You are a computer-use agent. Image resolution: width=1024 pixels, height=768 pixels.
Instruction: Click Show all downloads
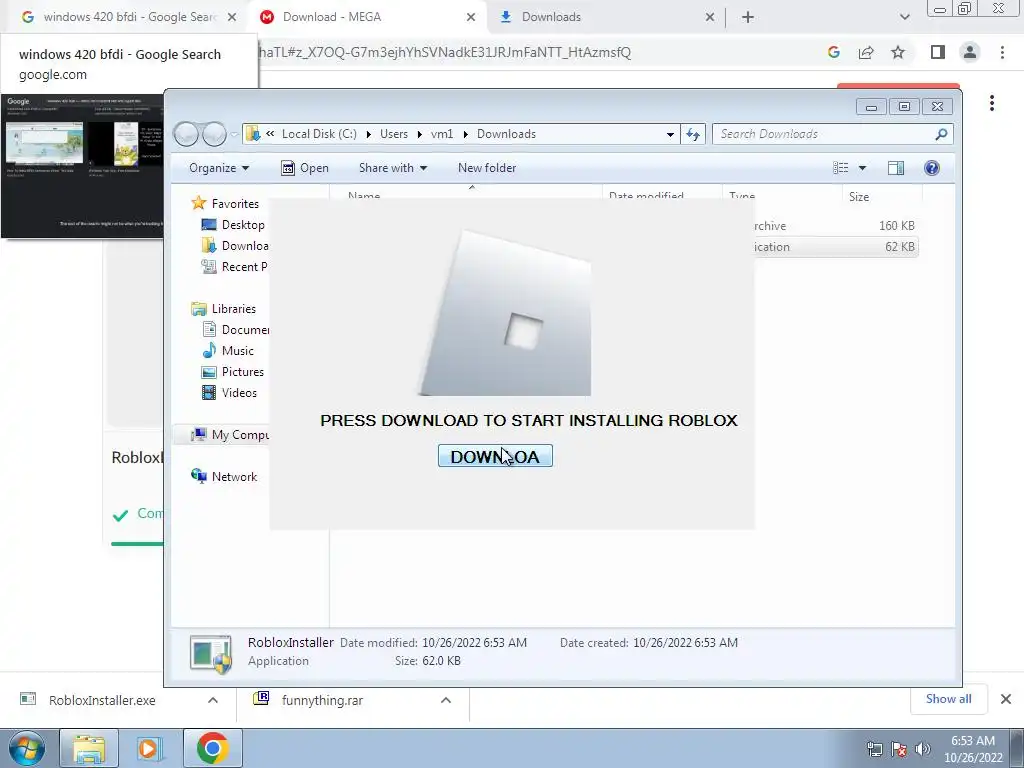click(x=948, y=699)
